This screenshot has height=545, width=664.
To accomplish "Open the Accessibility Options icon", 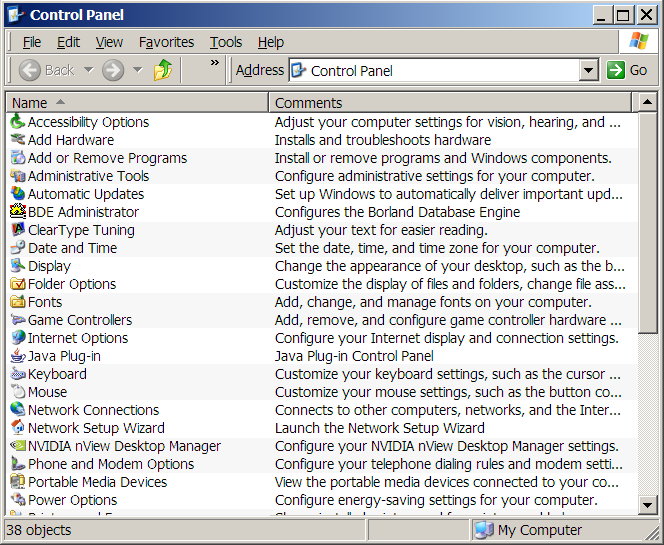I will 18,122.
